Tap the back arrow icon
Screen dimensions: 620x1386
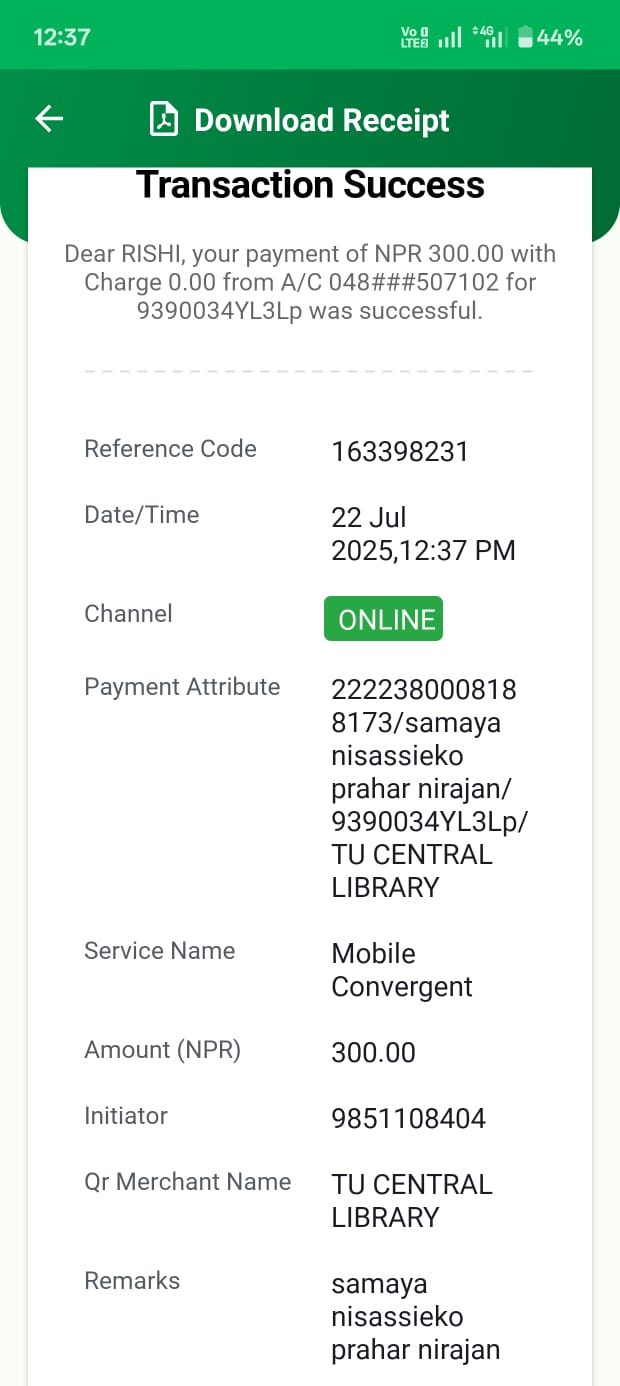[x=49, y=119]
